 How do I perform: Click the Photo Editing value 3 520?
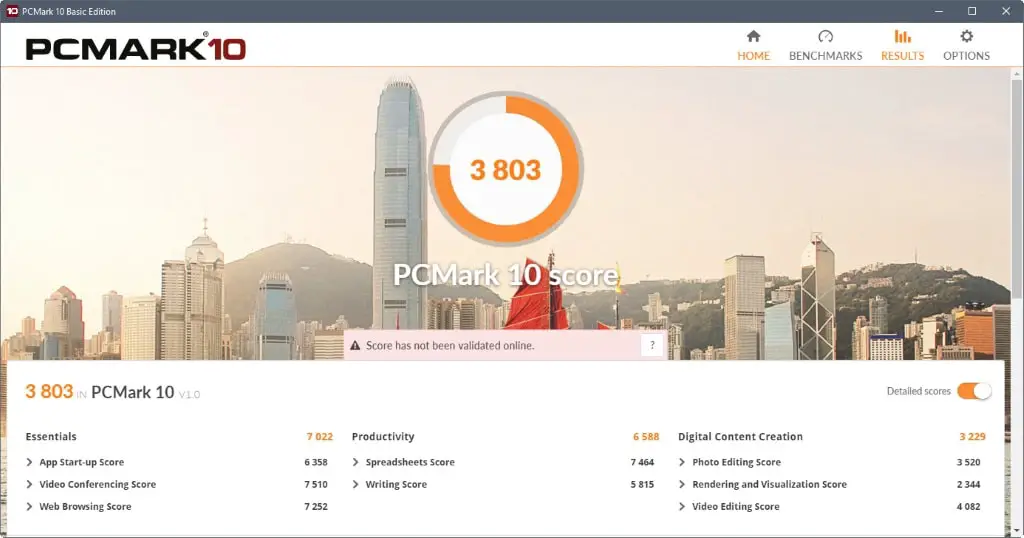[968, 462]
